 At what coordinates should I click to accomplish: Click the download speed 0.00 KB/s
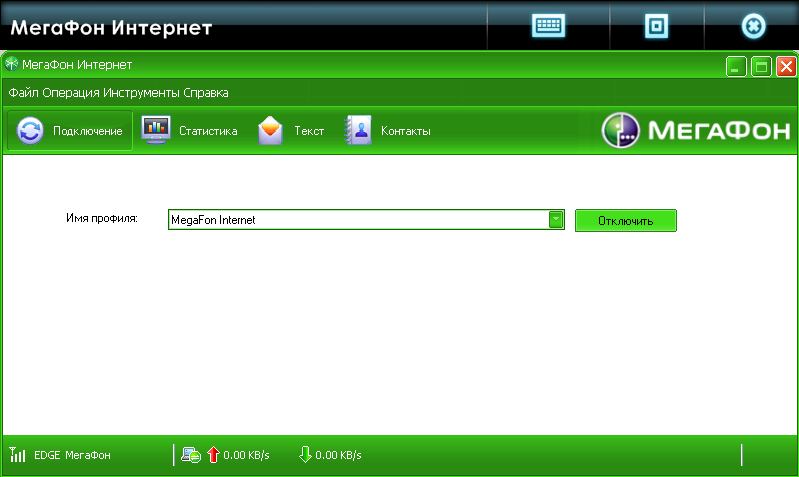pos(338,455)
